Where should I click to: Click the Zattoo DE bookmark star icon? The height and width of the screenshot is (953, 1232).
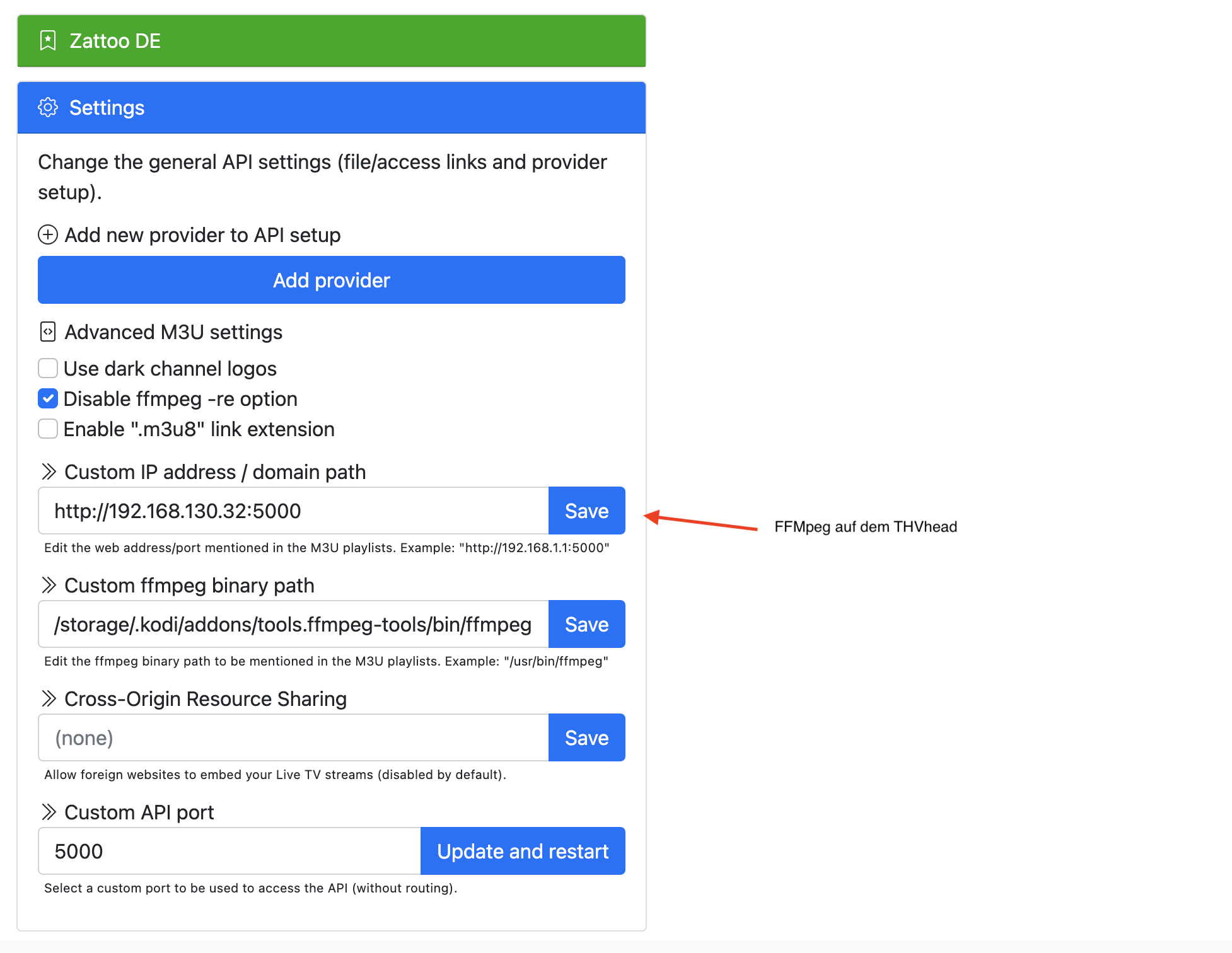click(48, 41)
